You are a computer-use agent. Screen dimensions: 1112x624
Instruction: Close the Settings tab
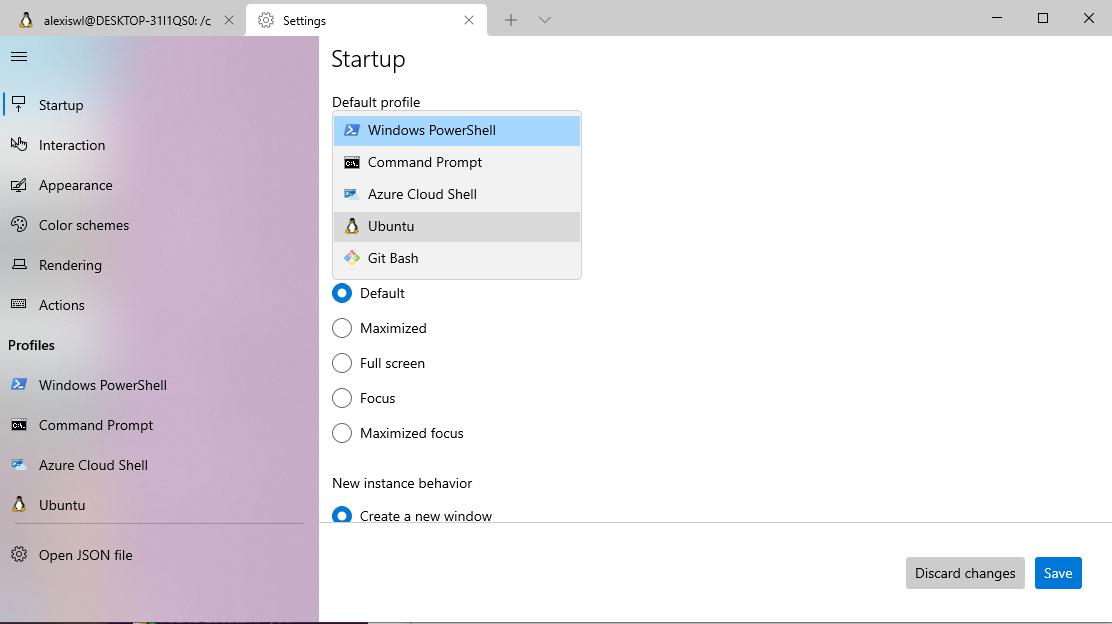(469, 20)
